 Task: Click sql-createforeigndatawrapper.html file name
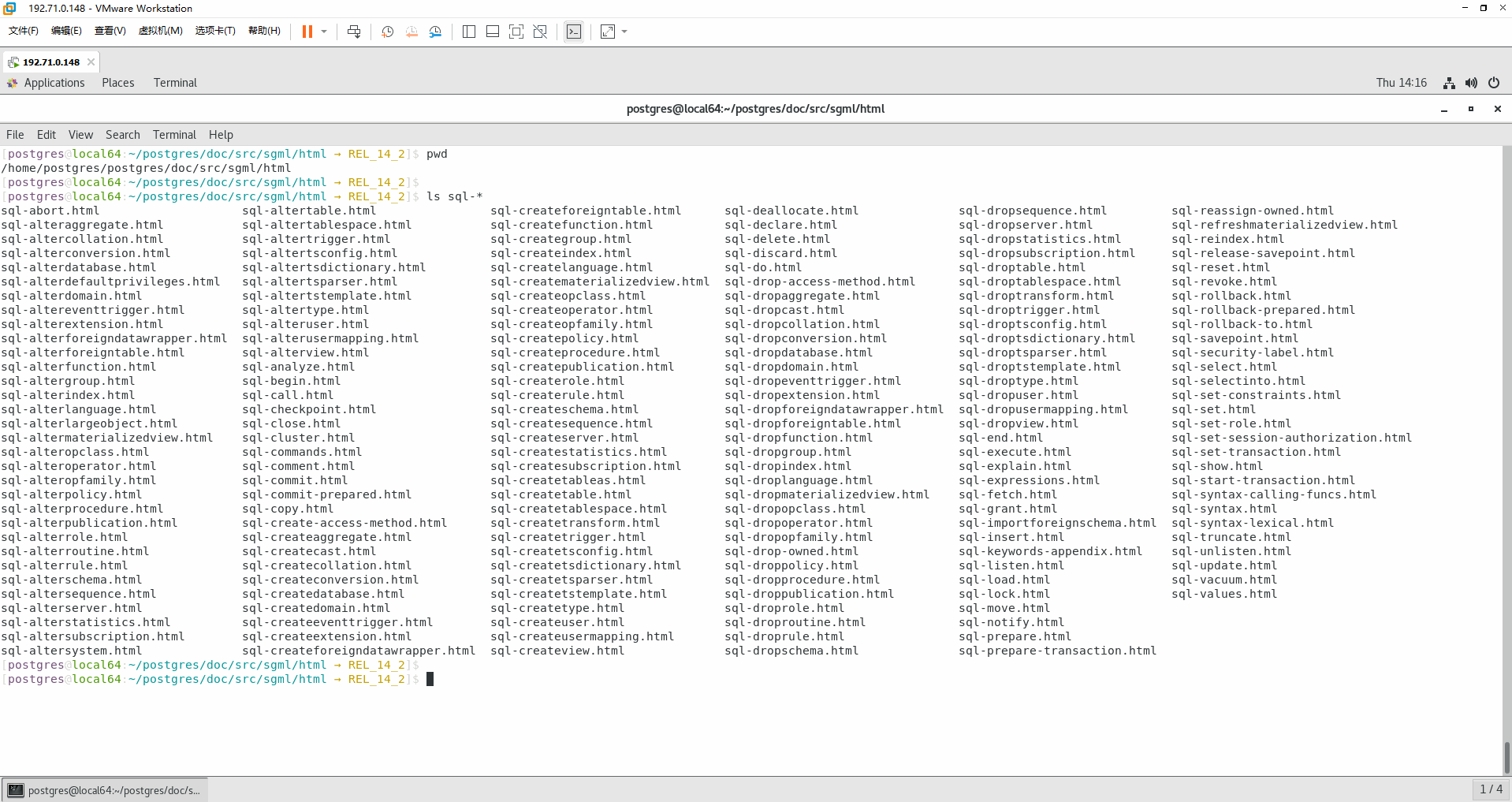click(x=359, y=651)
